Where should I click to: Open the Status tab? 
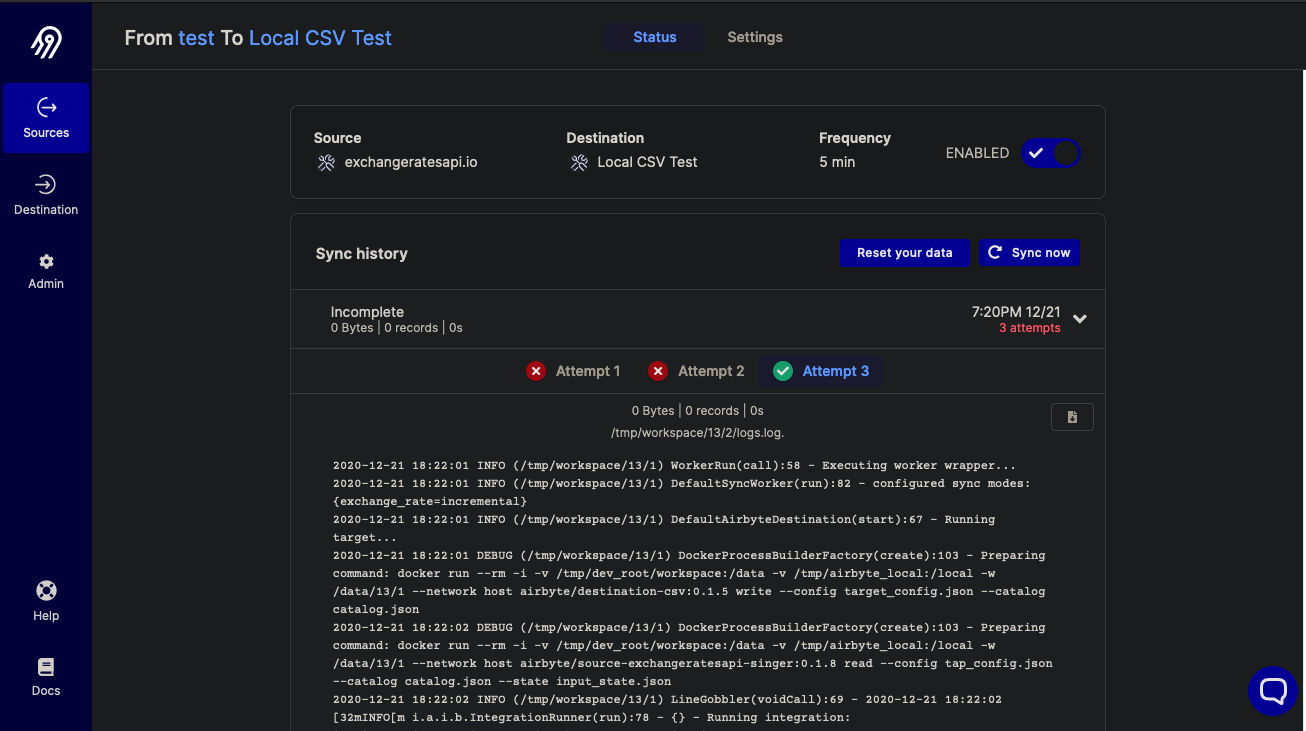coord(655,37)
